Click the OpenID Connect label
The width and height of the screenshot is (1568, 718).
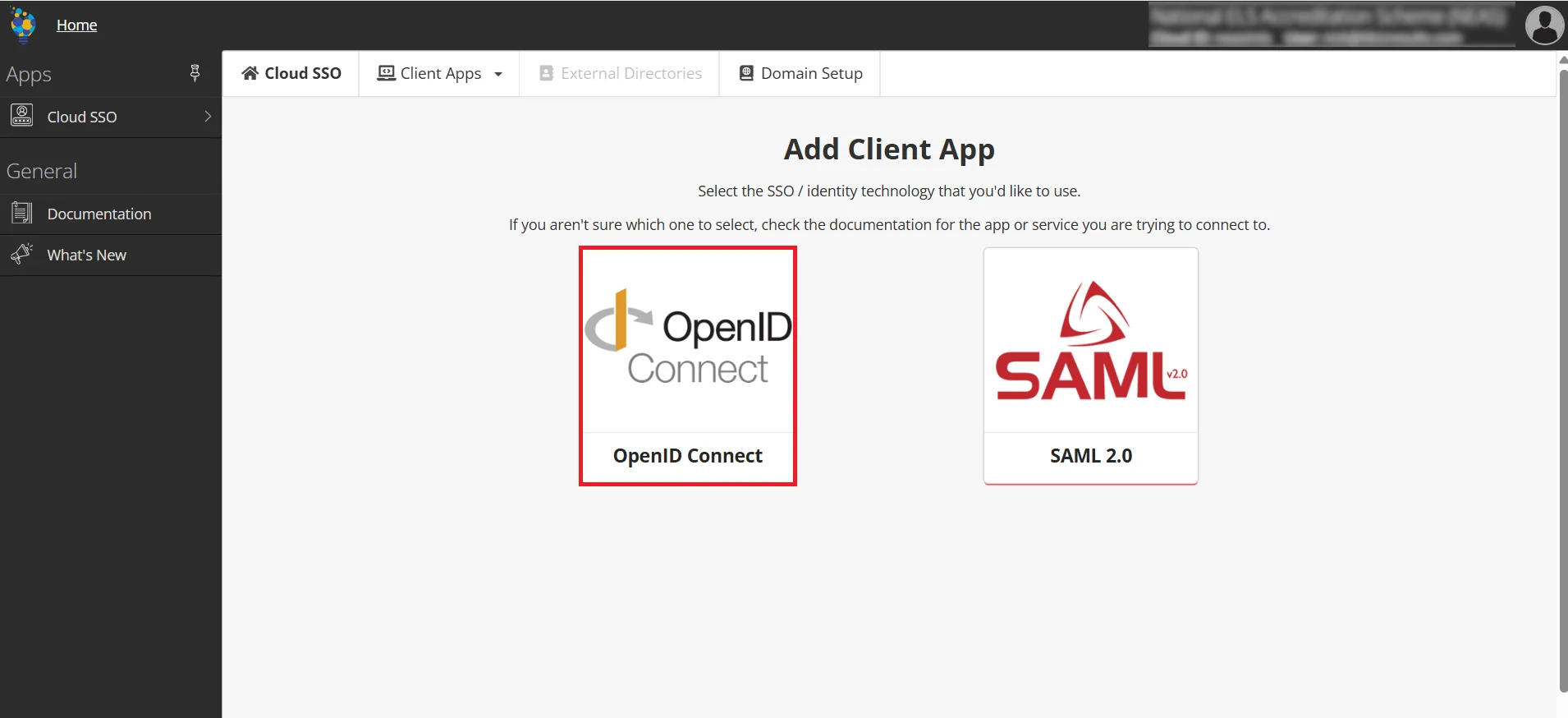[688, 456]
